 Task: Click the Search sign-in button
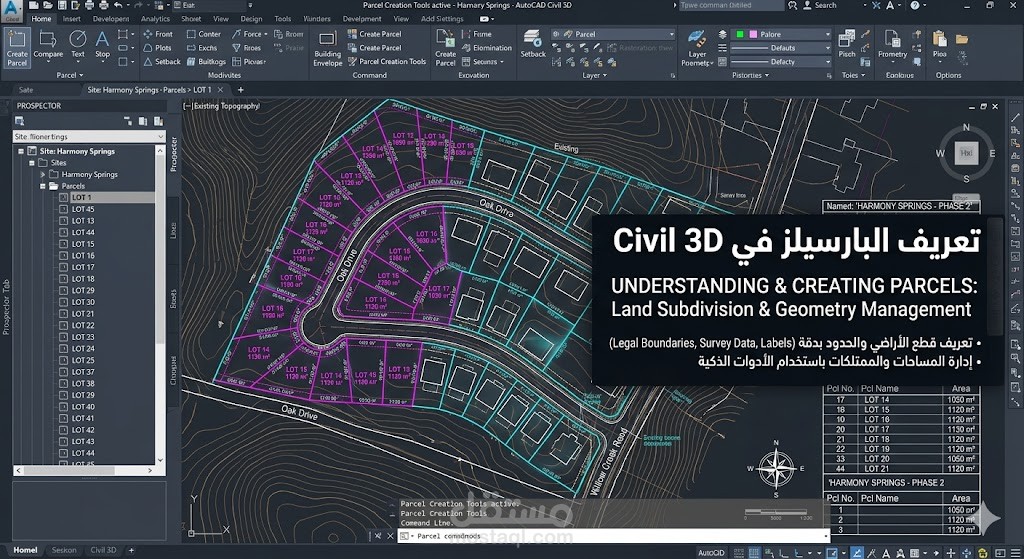pyautogui.click(x=820, y=5)
